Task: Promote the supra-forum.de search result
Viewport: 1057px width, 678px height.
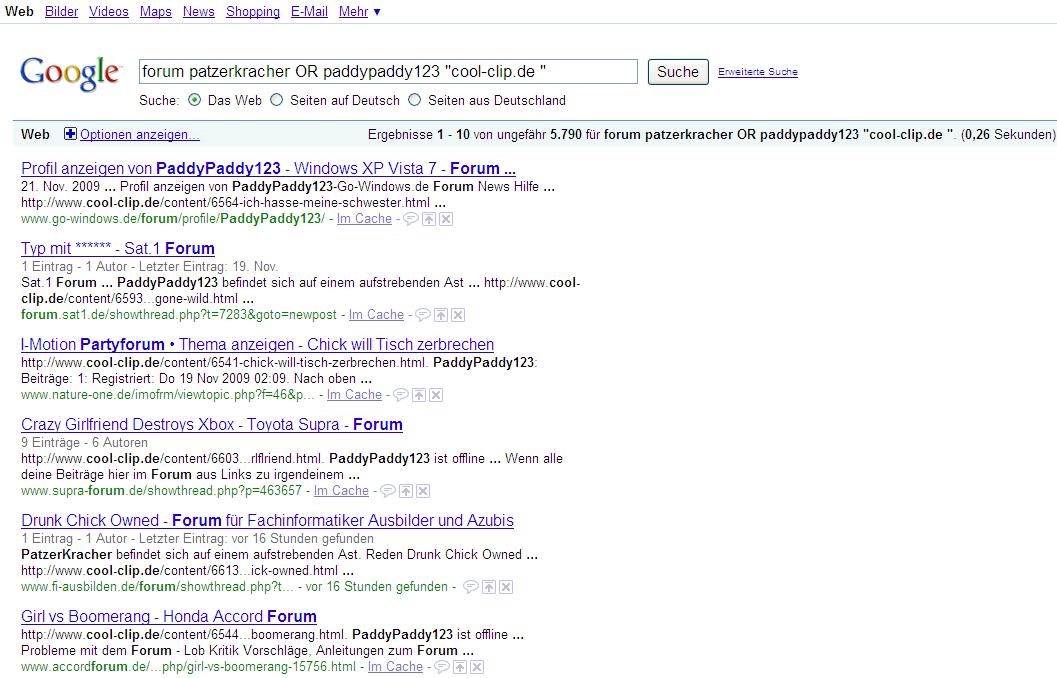Action: pos(406,491)
